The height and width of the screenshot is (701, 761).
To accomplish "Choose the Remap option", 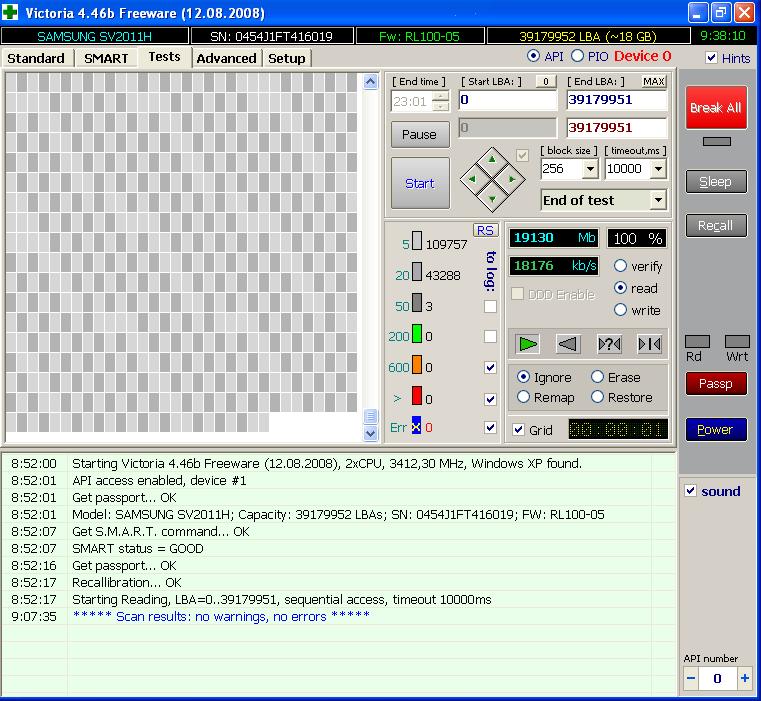I will click(524, 397).
